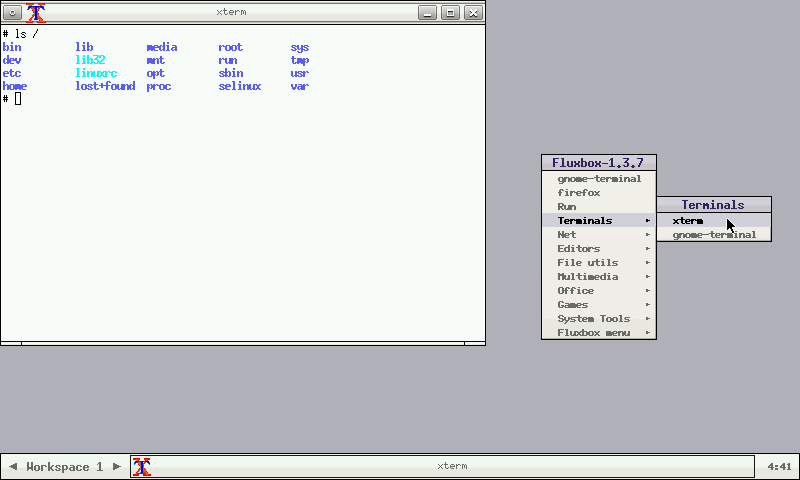Click the 'lib32' entry in the terminal output
This screenshot has height=480, width=800.
pyautogui.click(x=90, y=60)
